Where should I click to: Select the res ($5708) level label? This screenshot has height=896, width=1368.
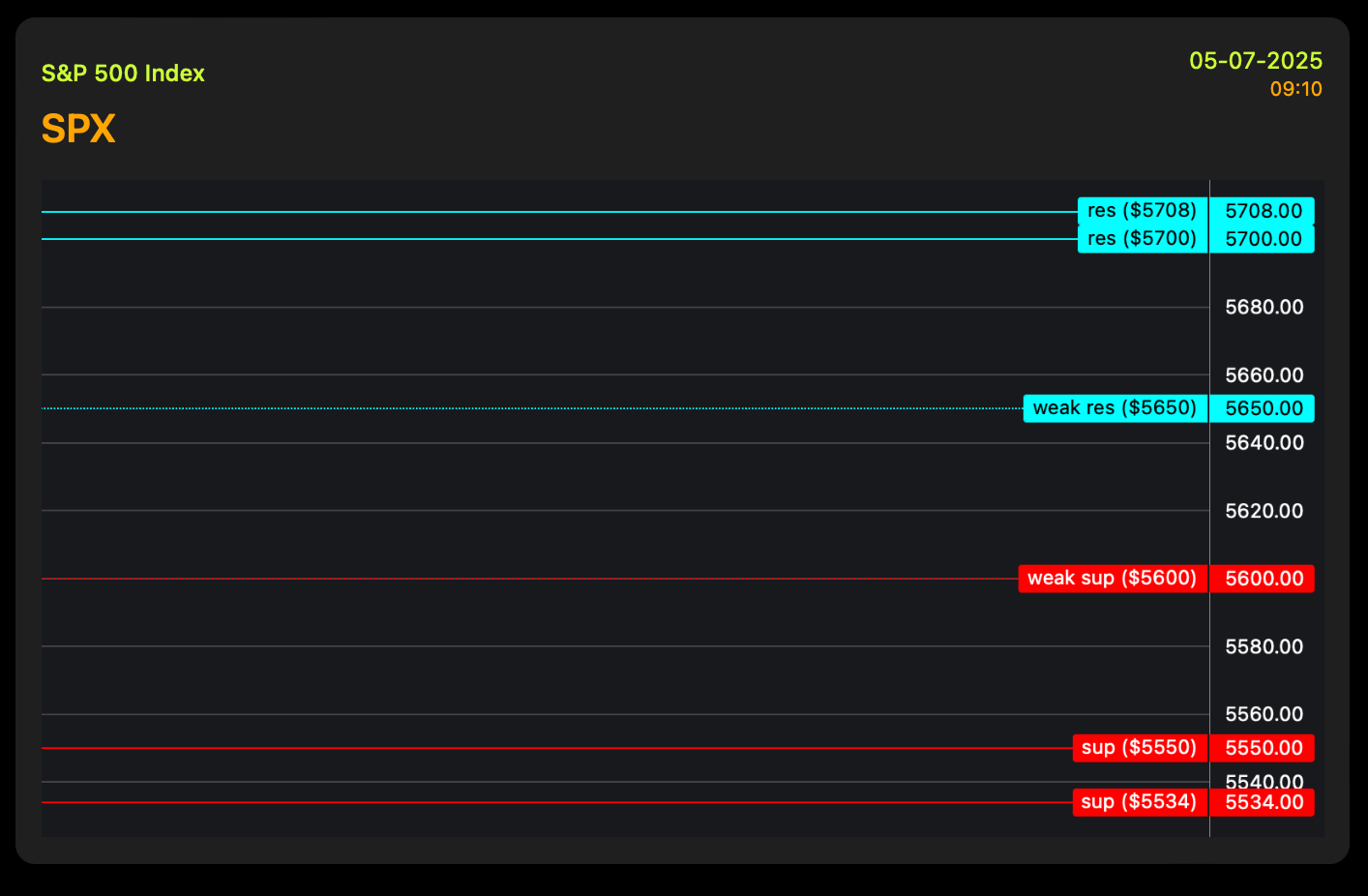tap(1143, 211)
